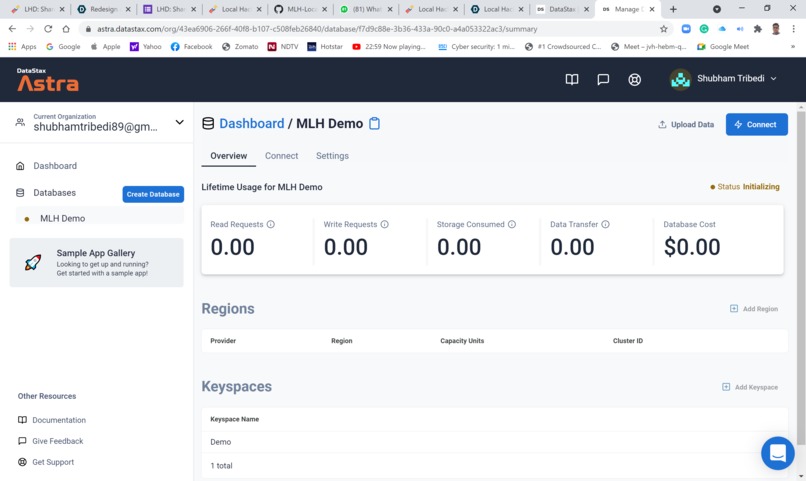Click the DataStax Astra logo
The image size is (806, 481).
(x=48, y=80)
